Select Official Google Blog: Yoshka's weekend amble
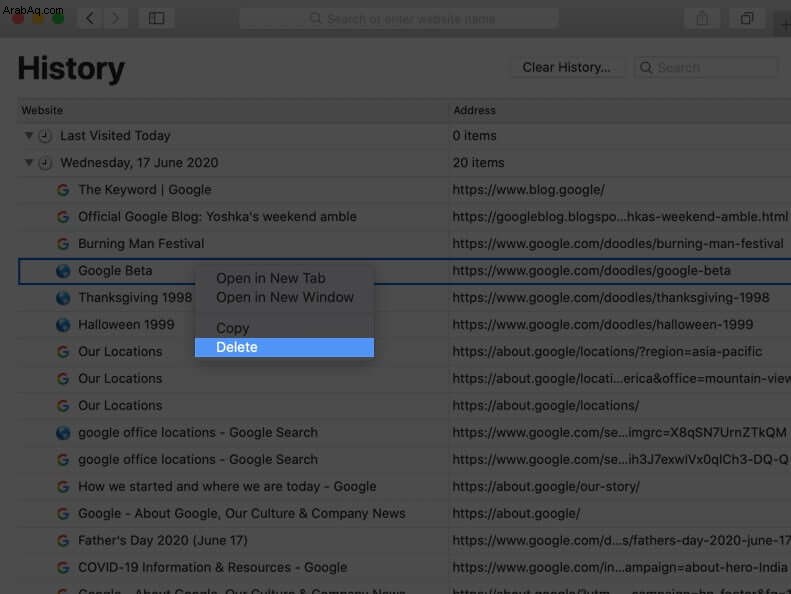Image resolution: width=791 pixels, height=594 pixels. tap(217, 217)
